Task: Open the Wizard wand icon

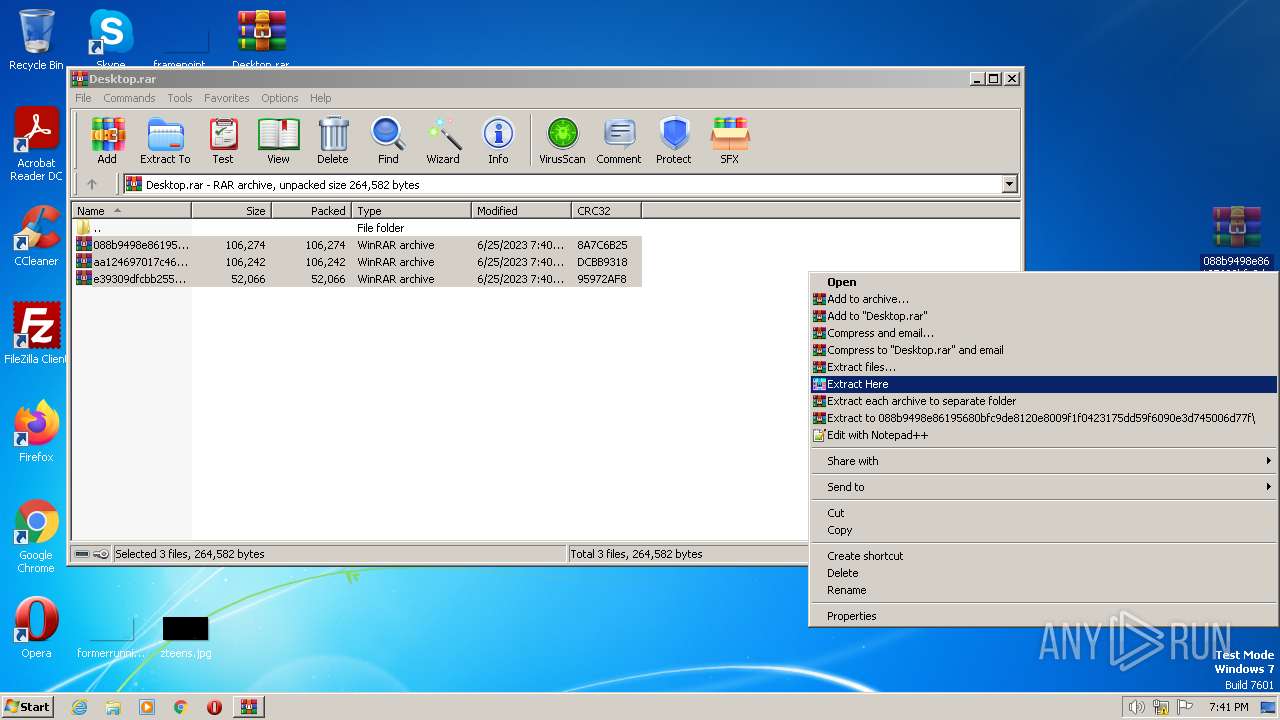Action: [443, 140]
